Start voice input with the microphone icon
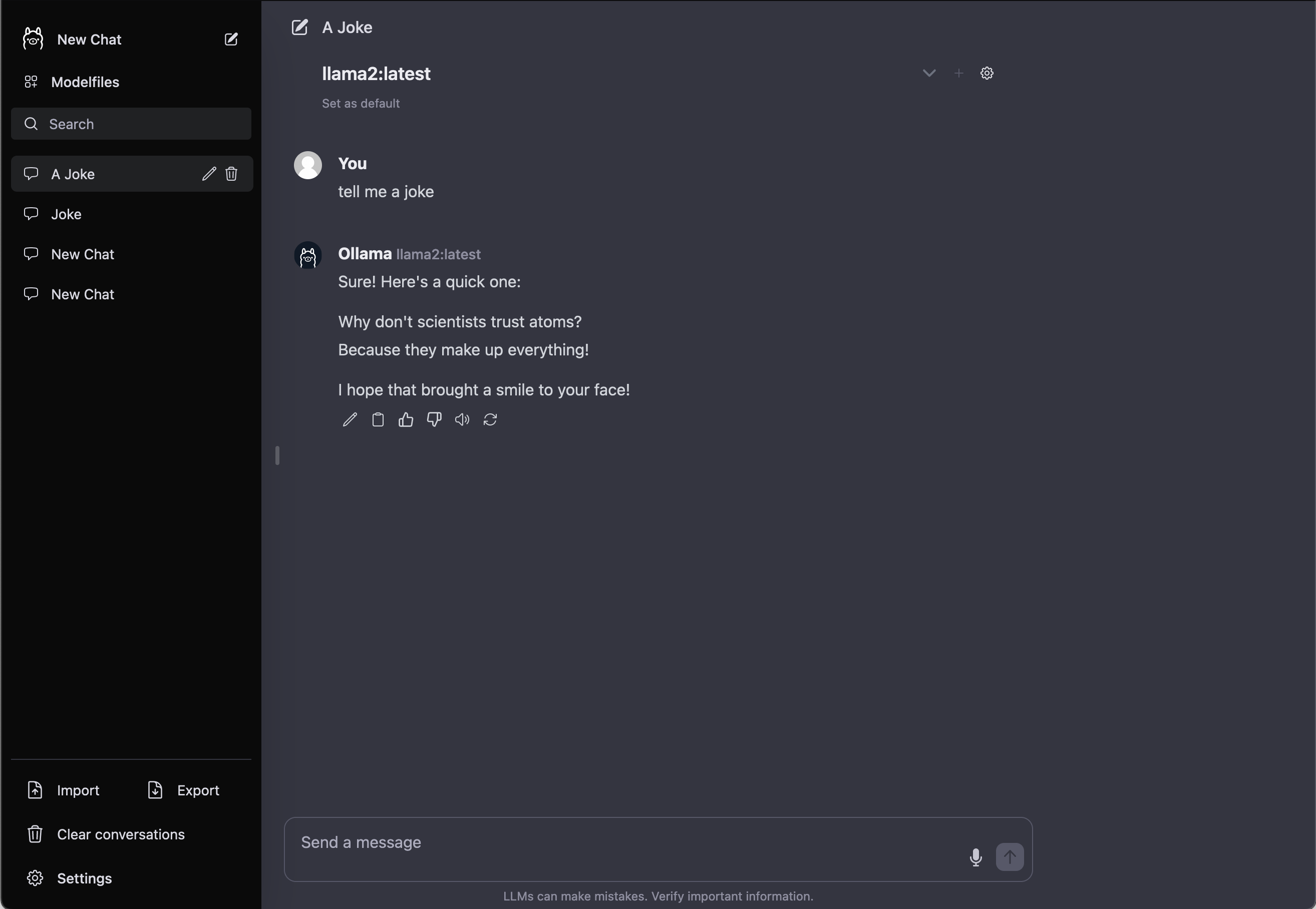1316x909 pixels. coord(975,857)
